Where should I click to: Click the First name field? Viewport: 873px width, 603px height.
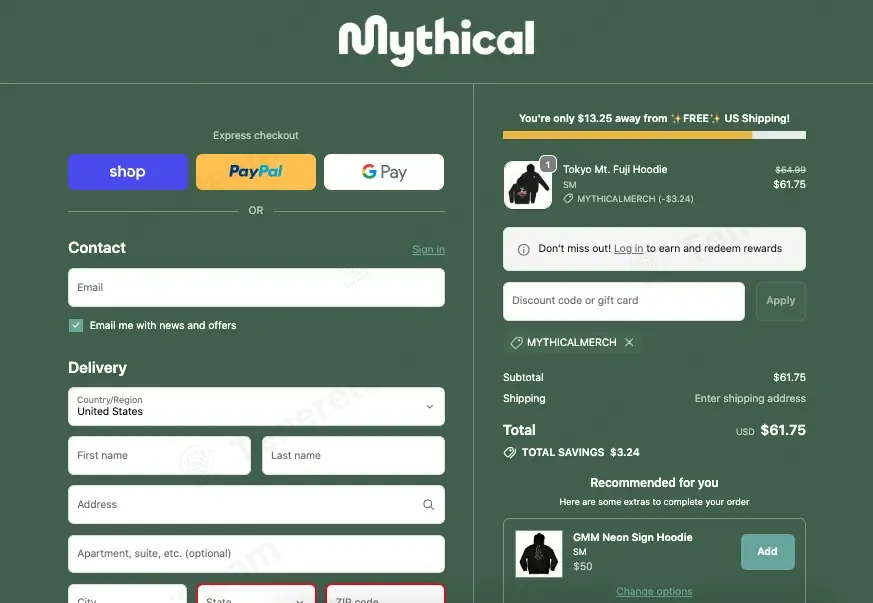[x=159, y=455]
